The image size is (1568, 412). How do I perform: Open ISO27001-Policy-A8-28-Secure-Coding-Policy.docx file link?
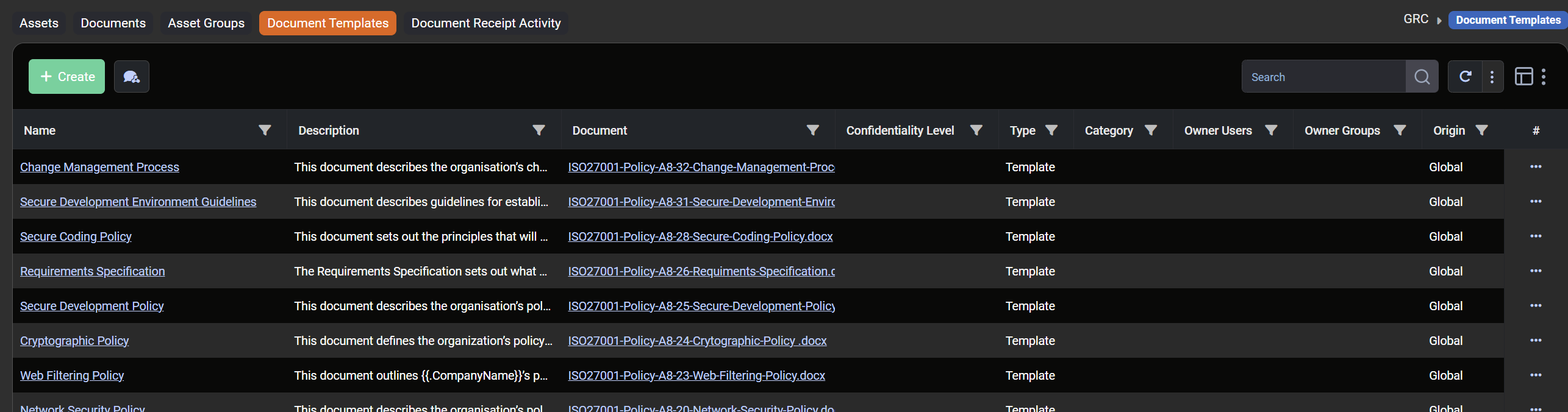point(700,236)
